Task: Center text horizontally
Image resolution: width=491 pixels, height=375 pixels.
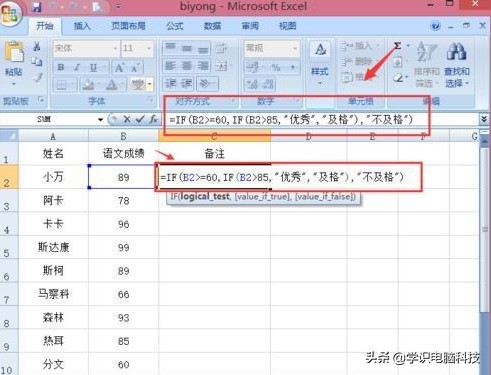Action: (x=187, y=66)
